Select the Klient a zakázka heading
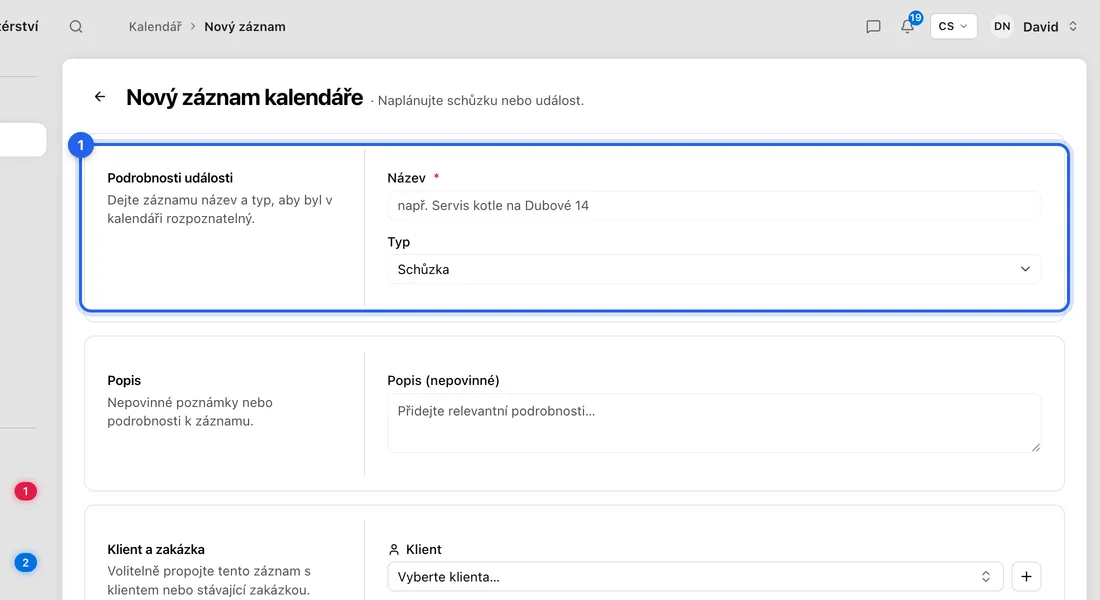1100x600 pixels. click(x=156, y=549)
